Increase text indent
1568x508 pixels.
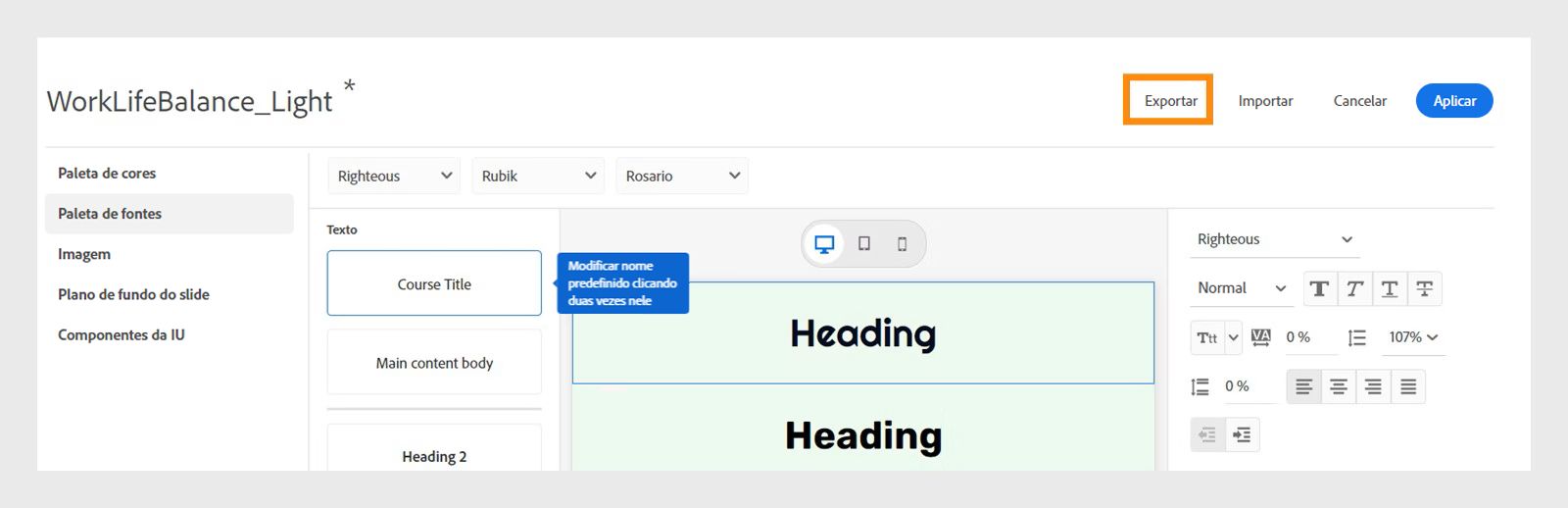click(x=1242, y=434)
